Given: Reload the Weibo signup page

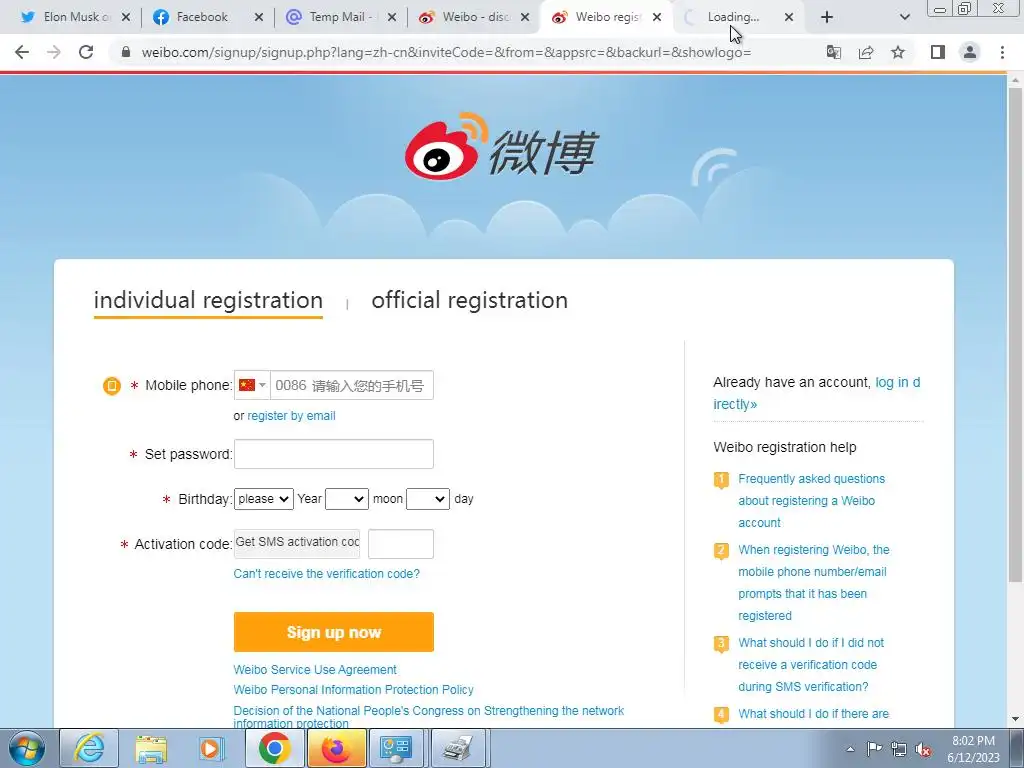Looking at the screenshot, I should point(86,52).
